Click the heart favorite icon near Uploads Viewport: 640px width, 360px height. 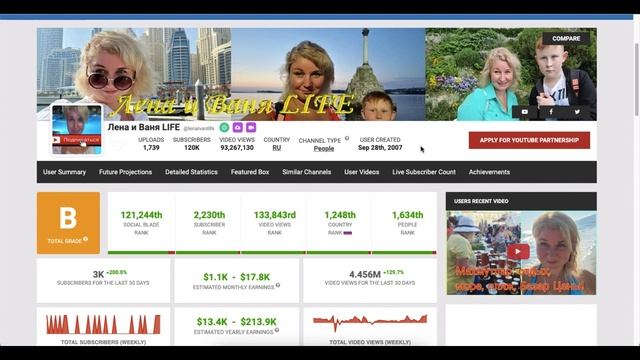pos(118,144)
